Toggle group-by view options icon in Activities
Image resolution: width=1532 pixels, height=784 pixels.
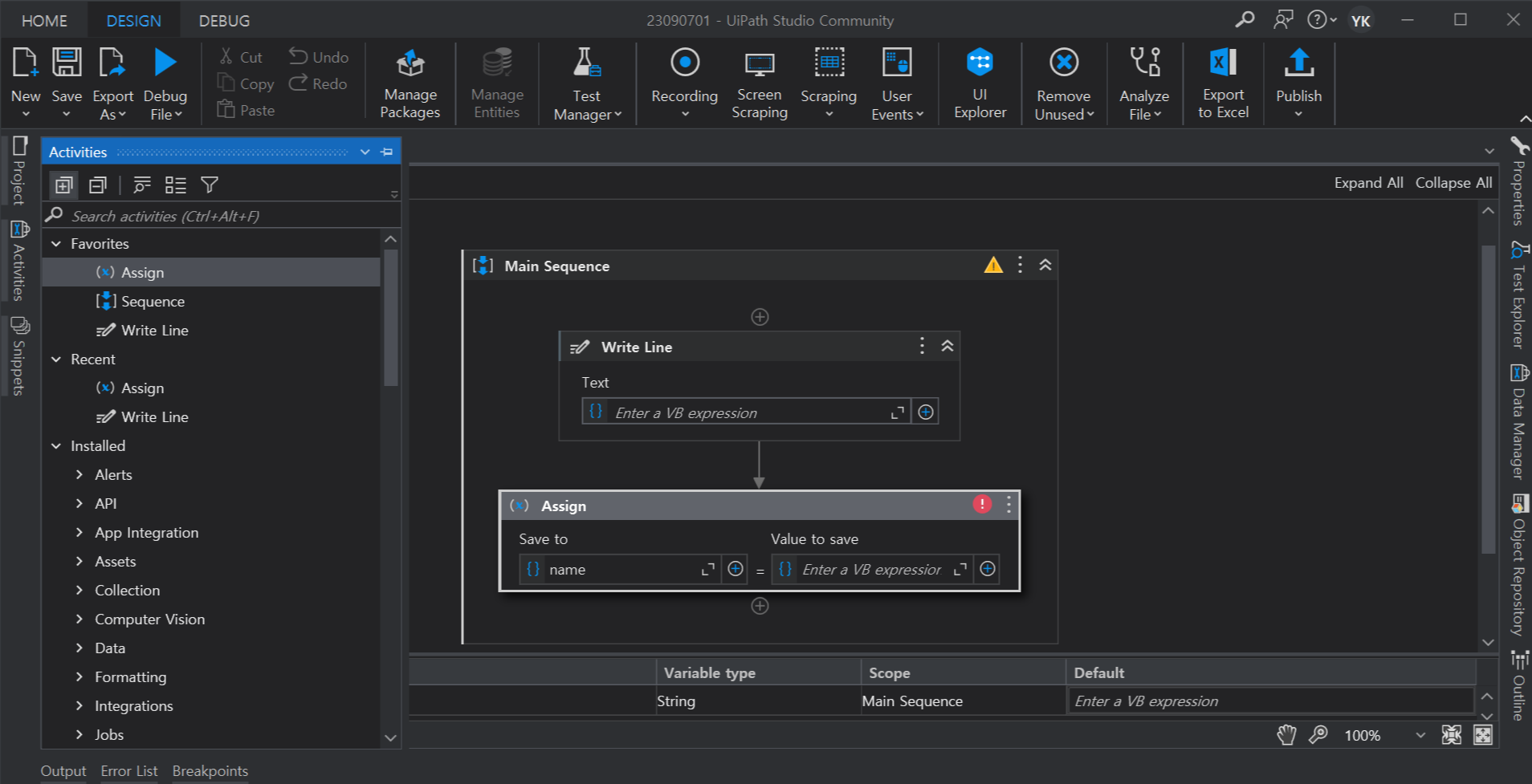[175, 185]
